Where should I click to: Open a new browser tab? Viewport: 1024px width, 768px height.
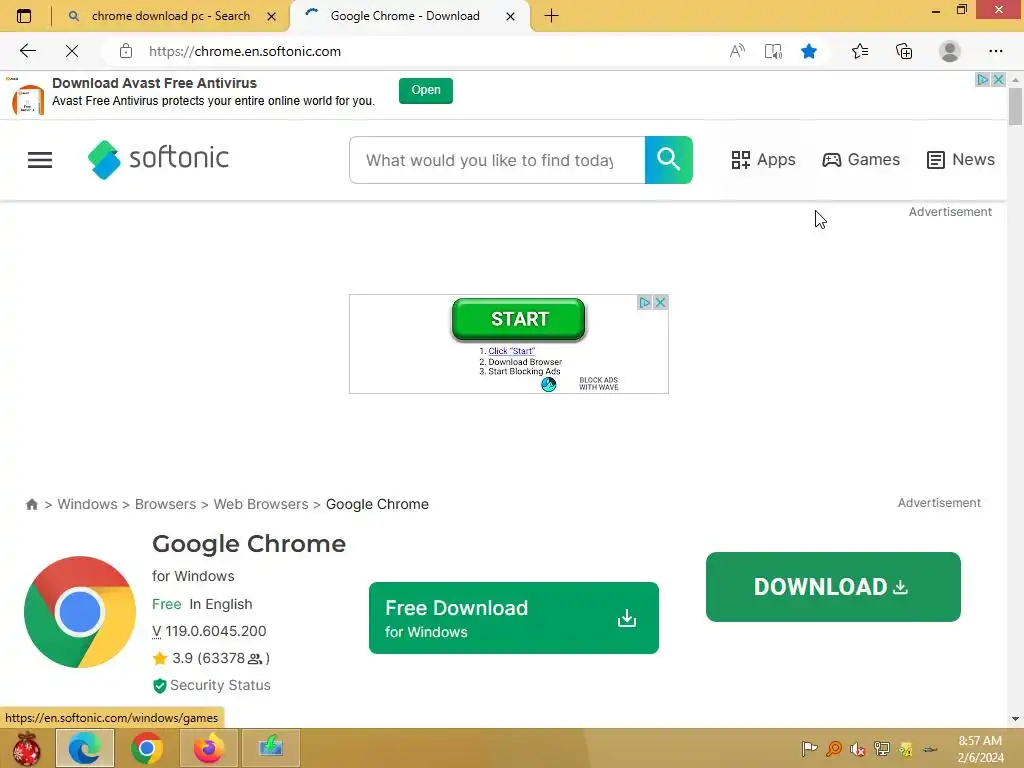click(x=551, y=16)
